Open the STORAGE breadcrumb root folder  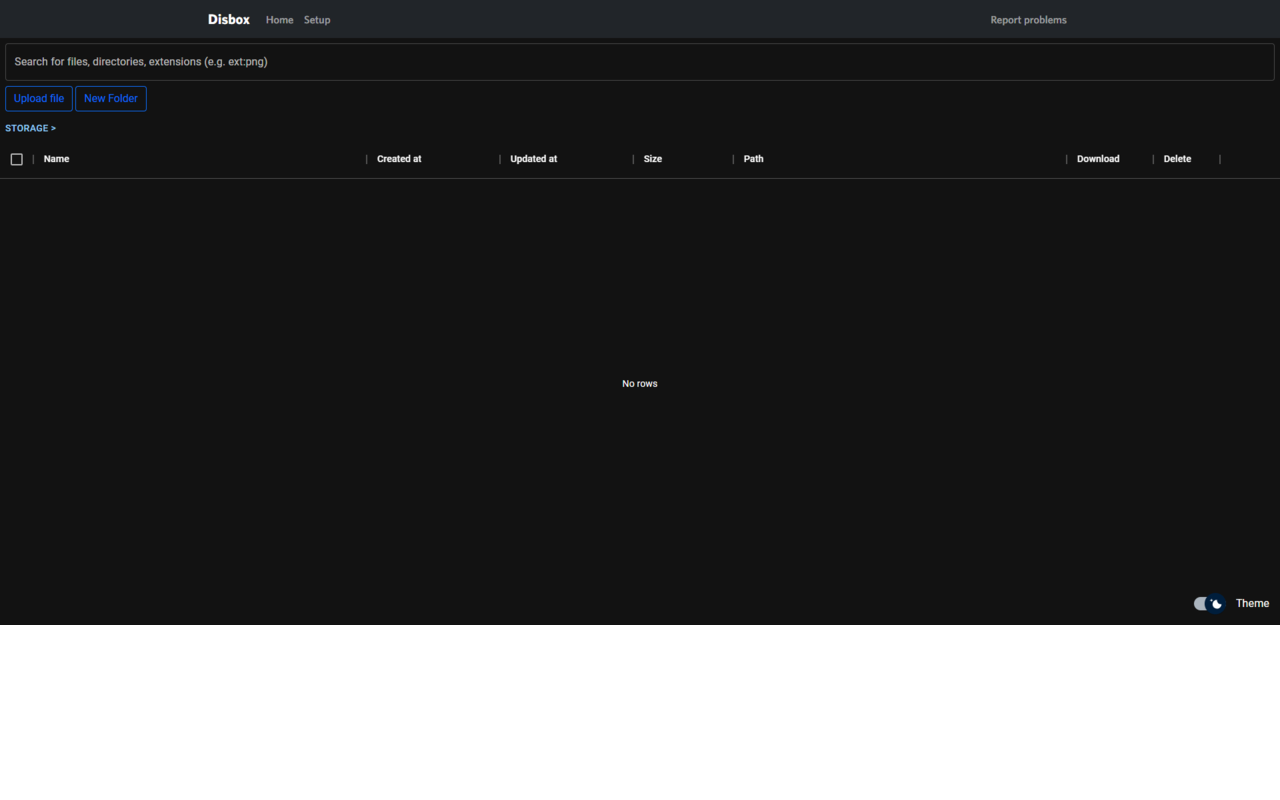tap(27, 128)
